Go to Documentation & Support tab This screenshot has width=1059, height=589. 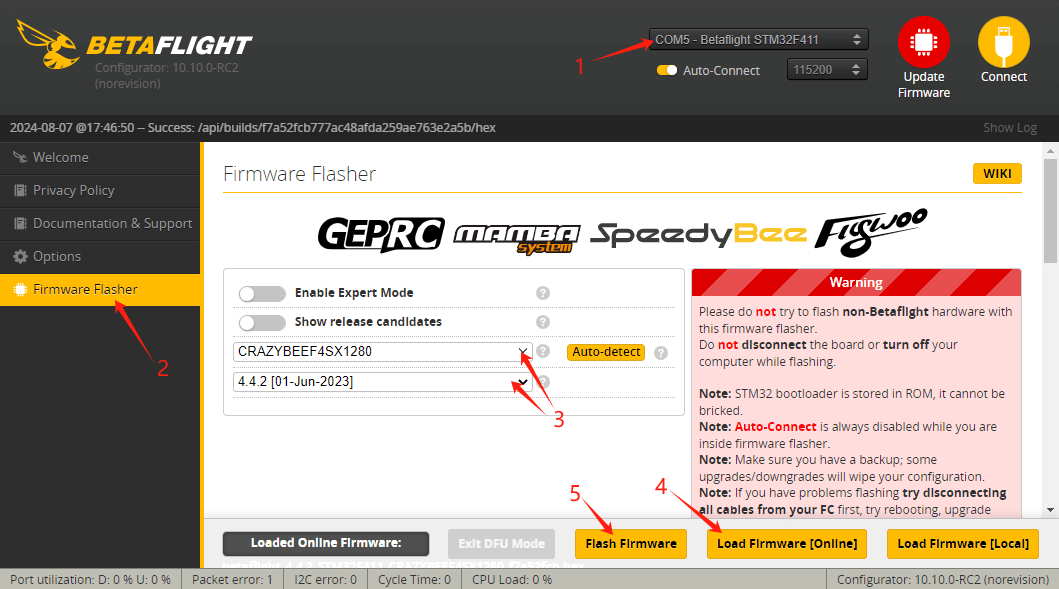[111, 223]
